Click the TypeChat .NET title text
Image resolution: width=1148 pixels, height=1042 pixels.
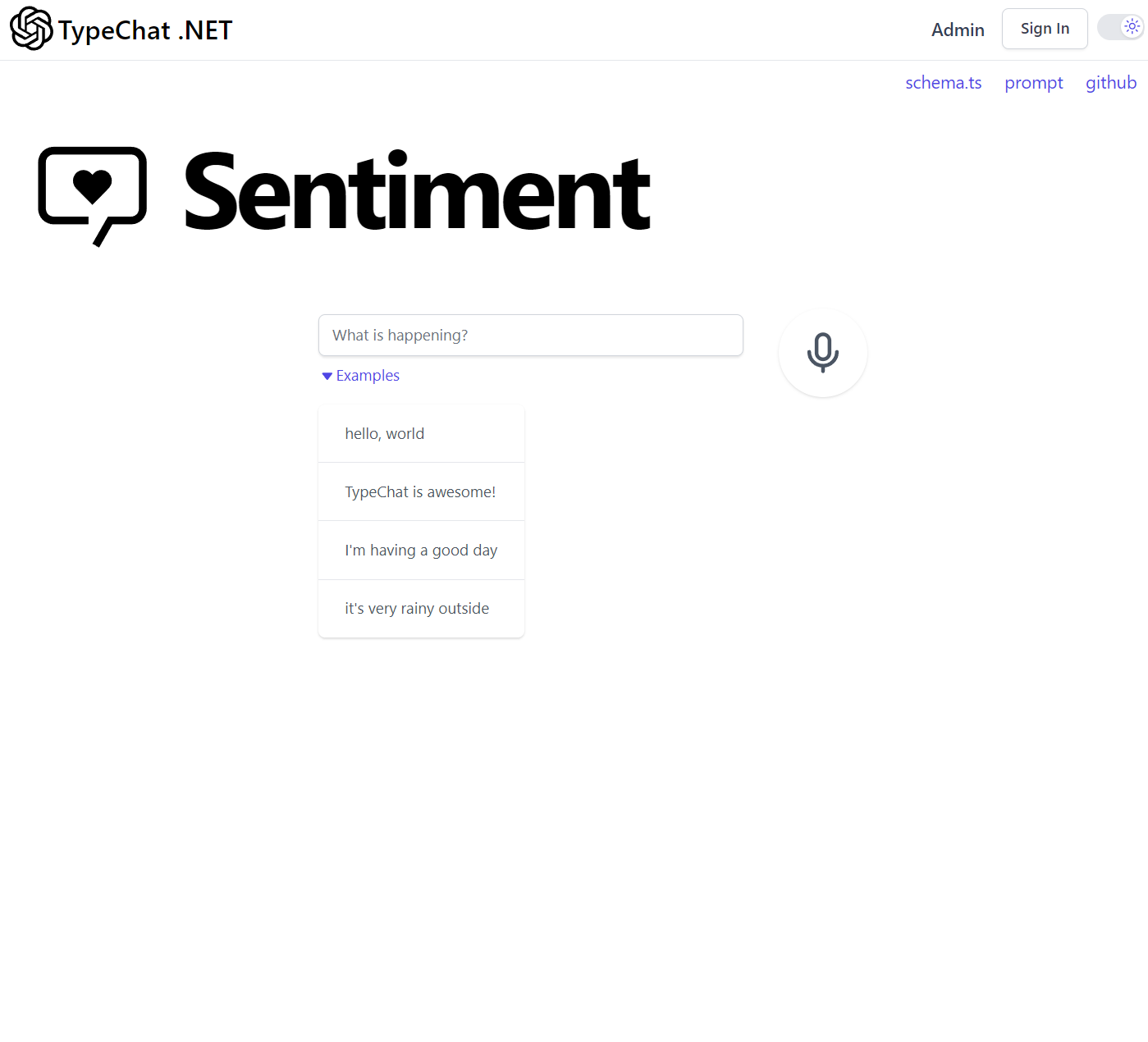tap(145, 30)
